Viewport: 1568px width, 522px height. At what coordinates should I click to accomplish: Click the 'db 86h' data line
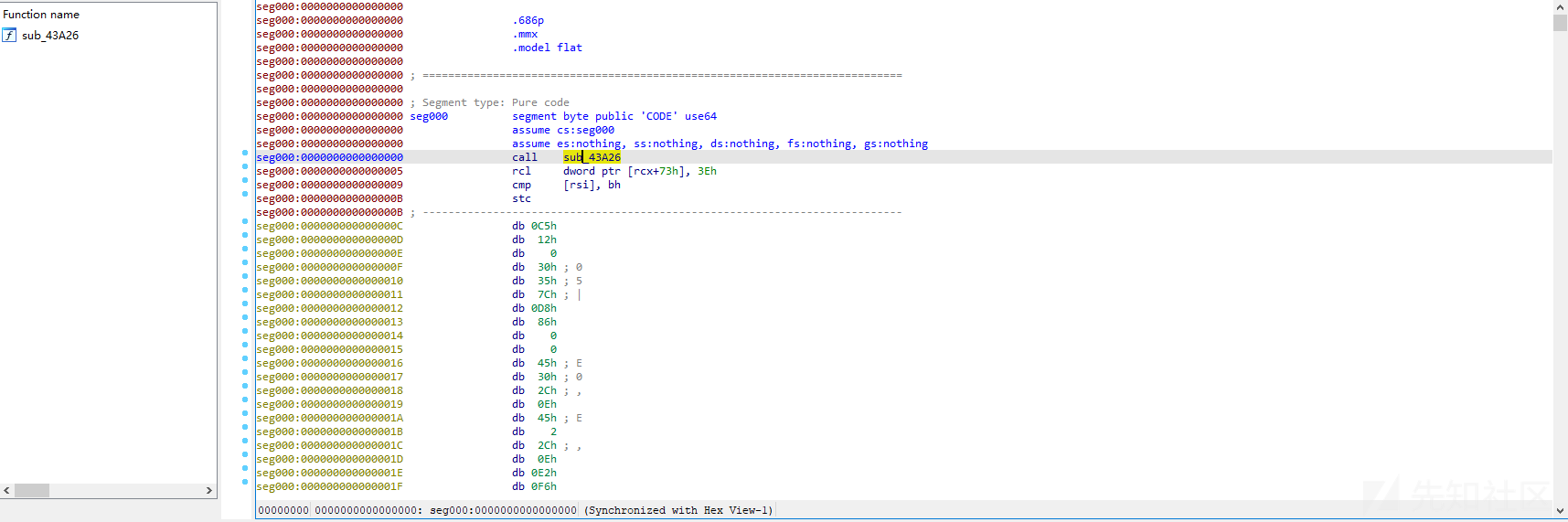pos(534,322)
